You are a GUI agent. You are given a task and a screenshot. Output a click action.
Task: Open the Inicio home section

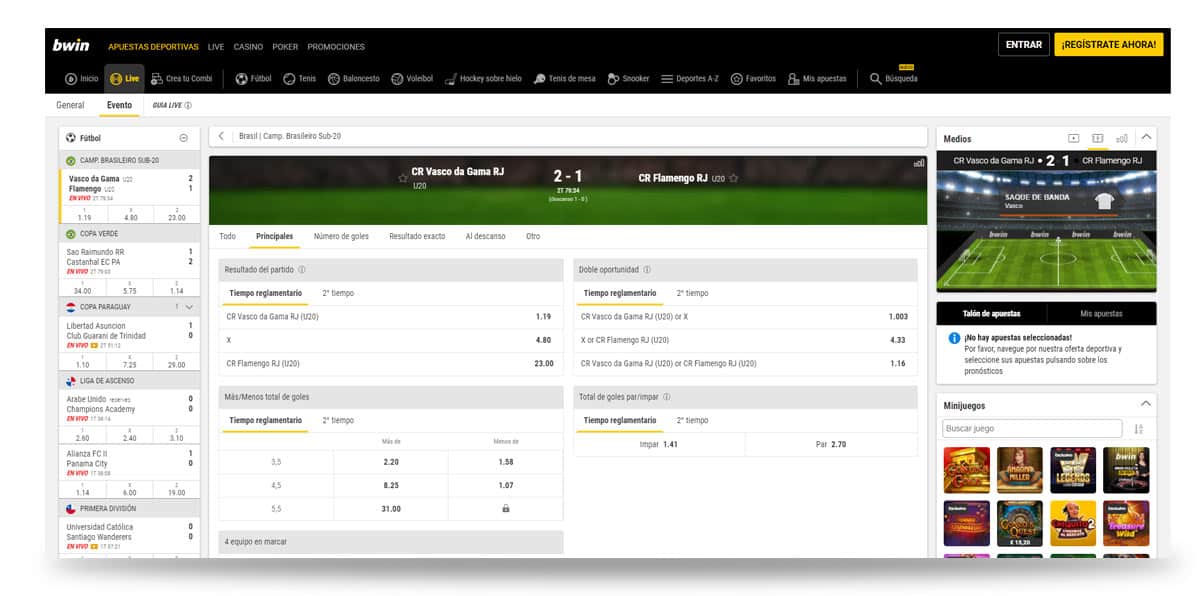point(82,78)
